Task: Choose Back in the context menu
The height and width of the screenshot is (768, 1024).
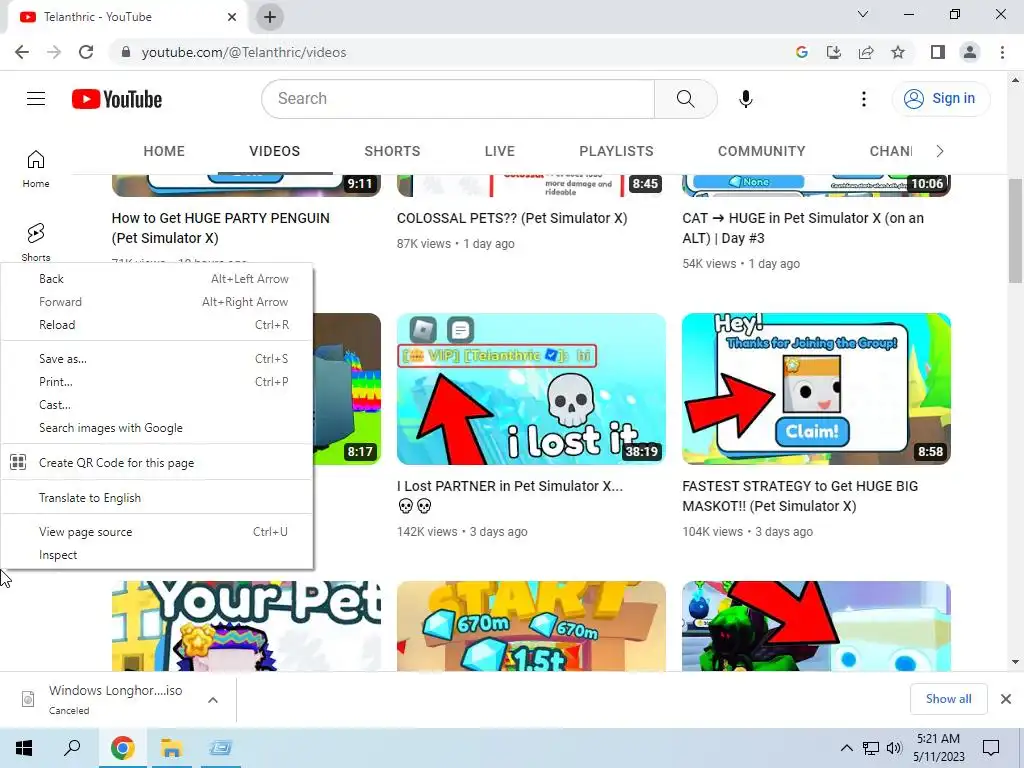Action: point(157,279)
